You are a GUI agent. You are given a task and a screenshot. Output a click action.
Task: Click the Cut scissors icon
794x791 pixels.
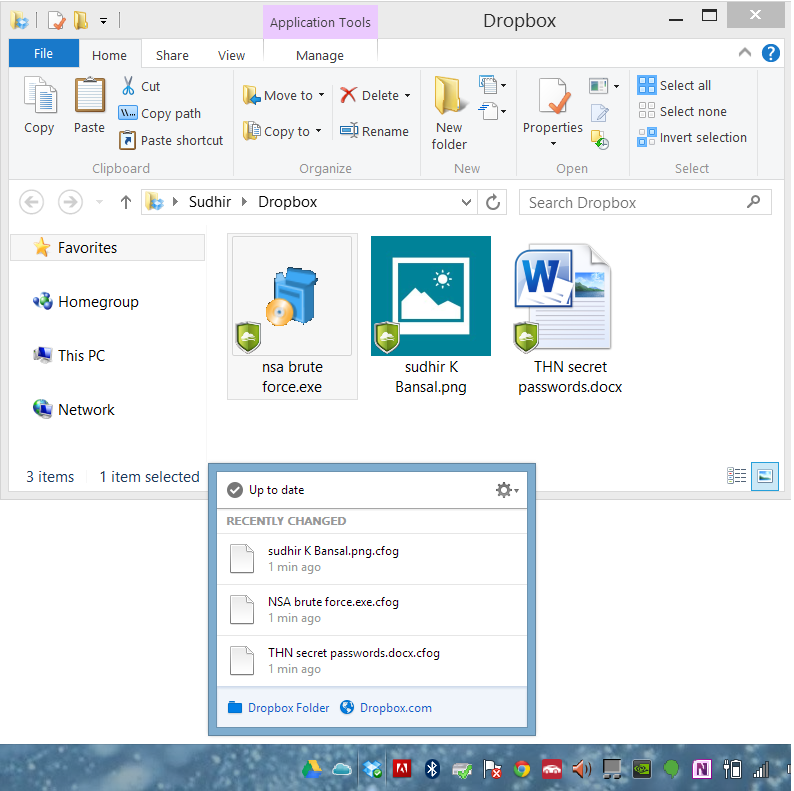click(128, 86)
